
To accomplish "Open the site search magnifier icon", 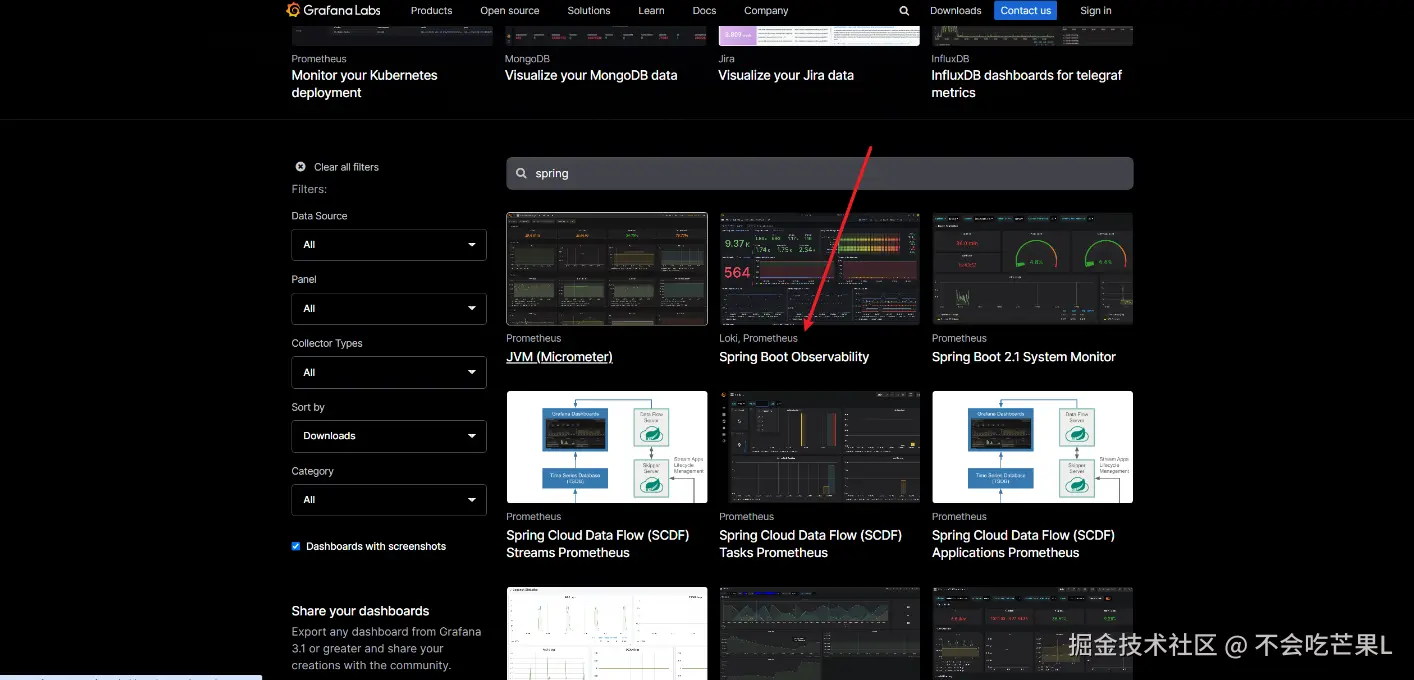I will [904, 11].
